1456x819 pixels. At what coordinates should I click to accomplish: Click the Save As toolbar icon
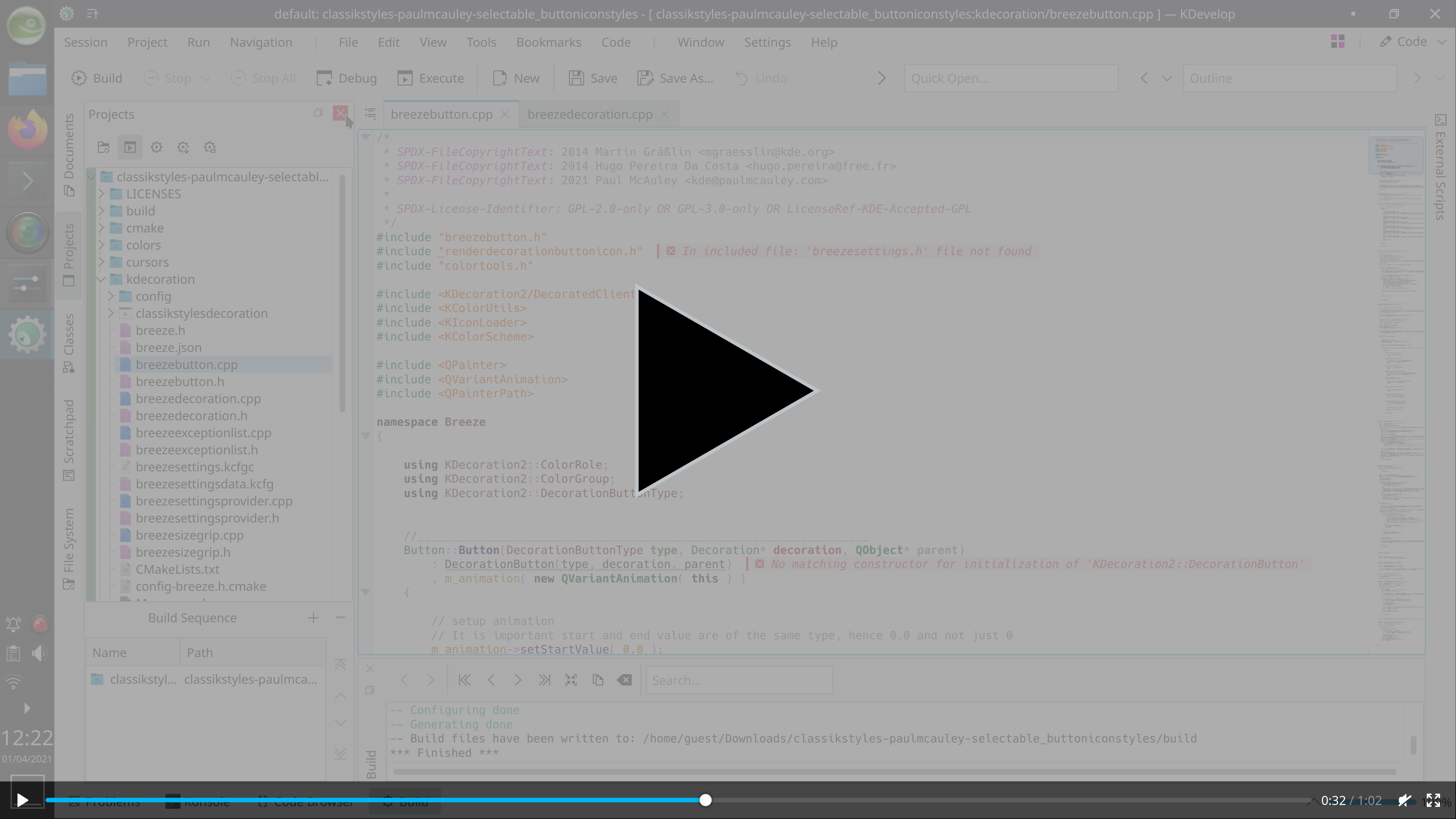click(x=645, y=78)
